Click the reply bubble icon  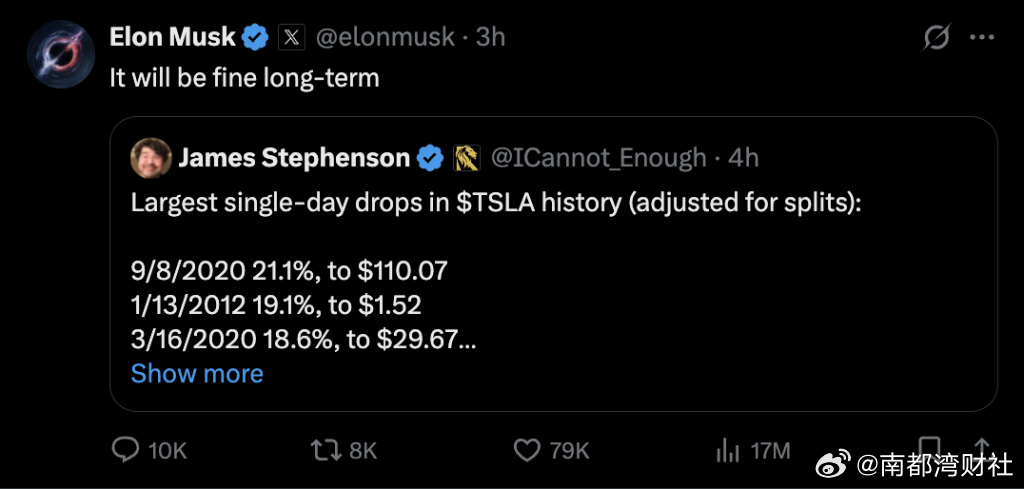tap(126, 450)
